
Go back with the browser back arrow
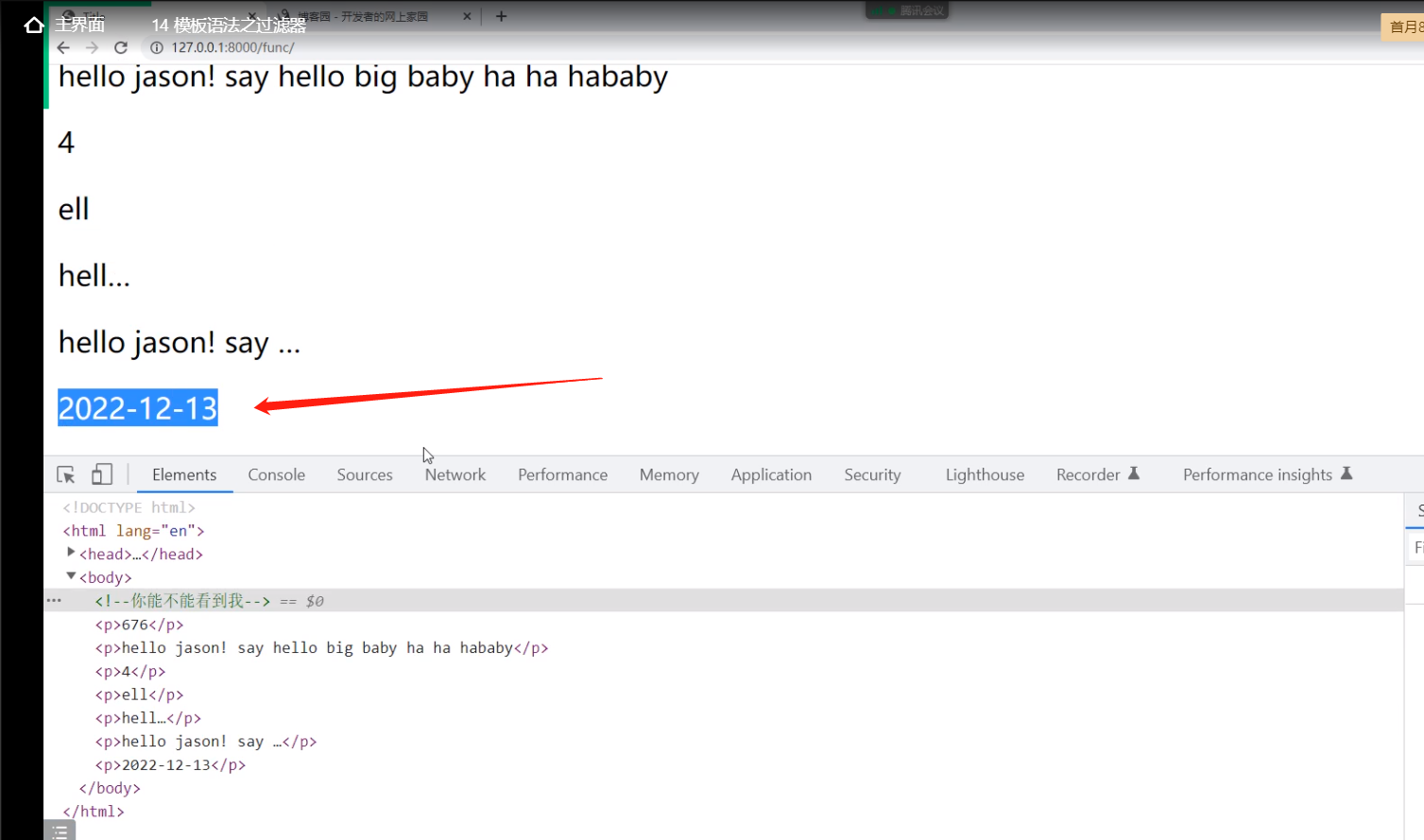click(x=63, y=47)
